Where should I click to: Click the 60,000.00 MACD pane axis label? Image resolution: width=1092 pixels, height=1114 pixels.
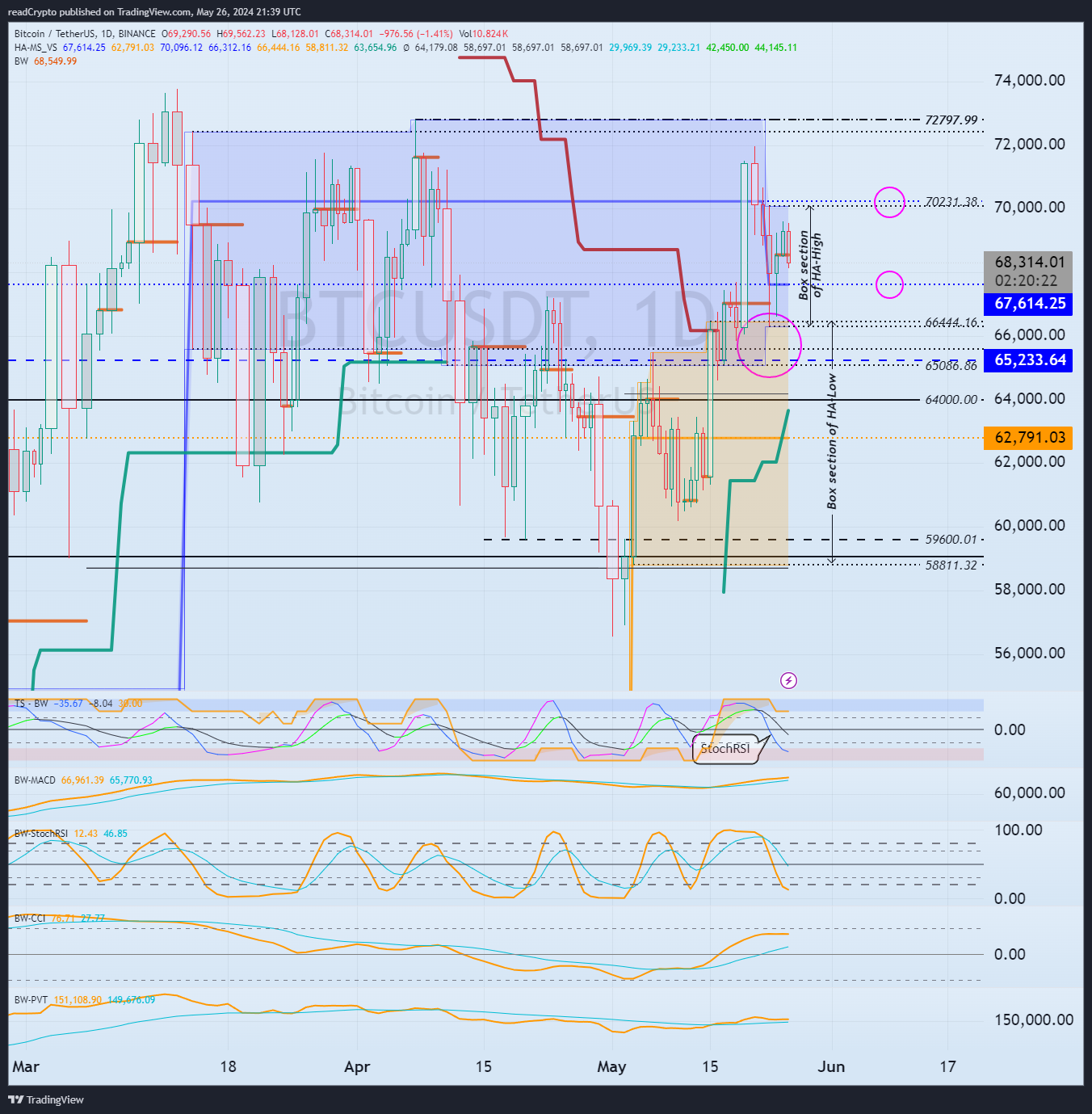tap(1030, 792)
